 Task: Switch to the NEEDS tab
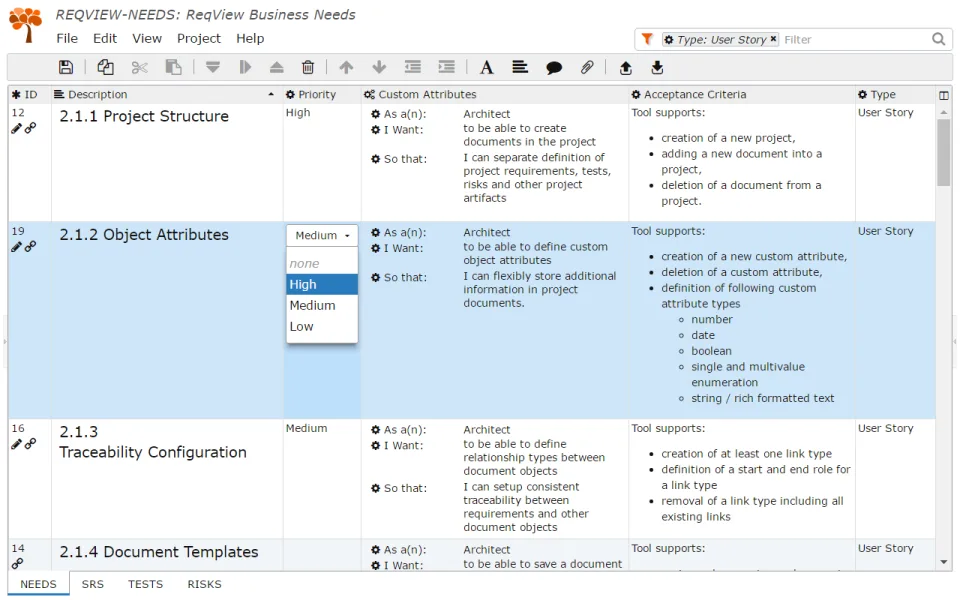click(39, 584)
